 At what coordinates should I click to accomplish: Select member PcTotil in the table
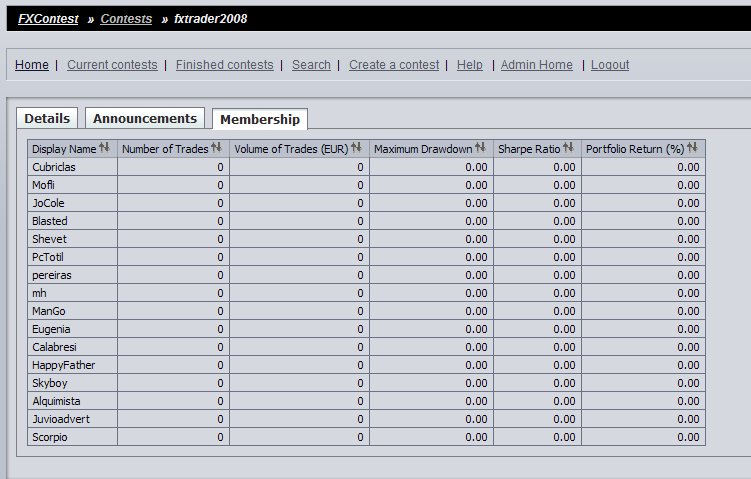[x=47, y=257]
